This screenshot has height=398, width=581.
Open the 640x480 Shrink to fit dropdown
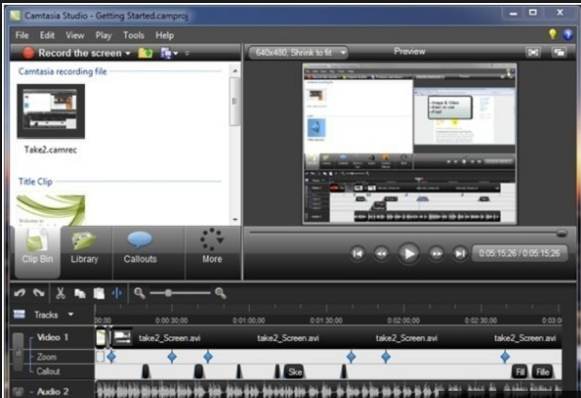[x=298, y=53]
